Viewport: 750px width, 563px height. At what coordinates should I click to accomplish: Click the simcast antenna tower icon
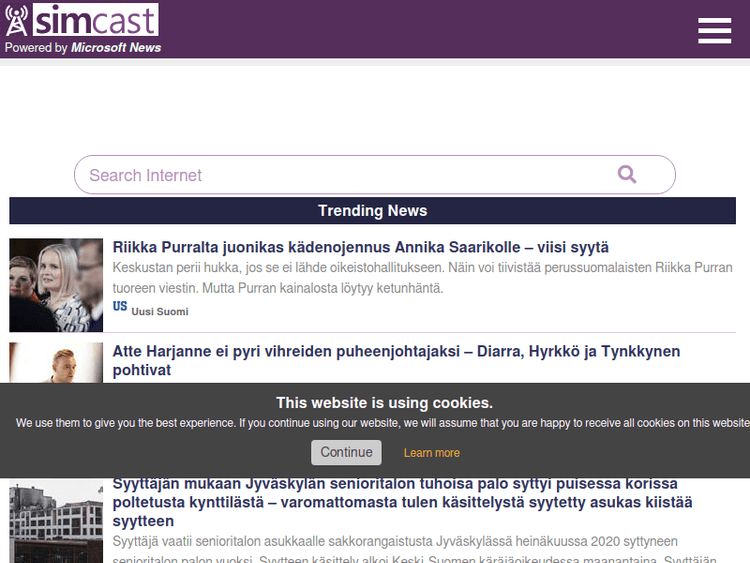(17, 21)
